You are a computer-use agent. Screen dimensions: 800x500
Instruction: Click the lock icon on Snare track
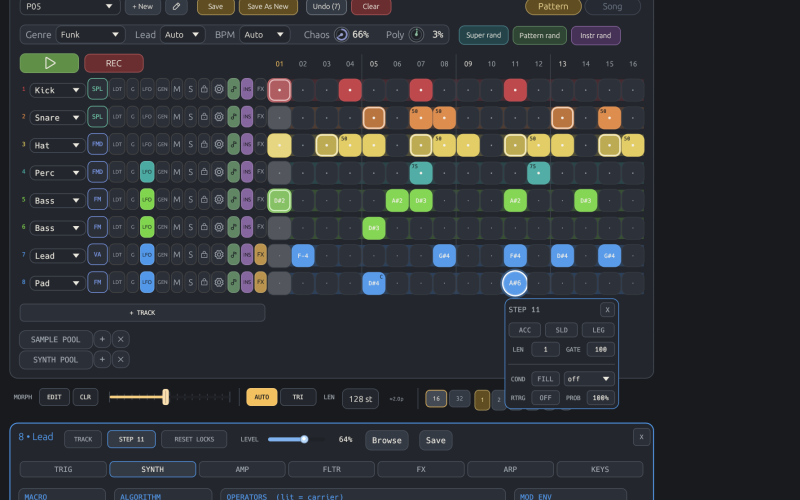(204, 117)
